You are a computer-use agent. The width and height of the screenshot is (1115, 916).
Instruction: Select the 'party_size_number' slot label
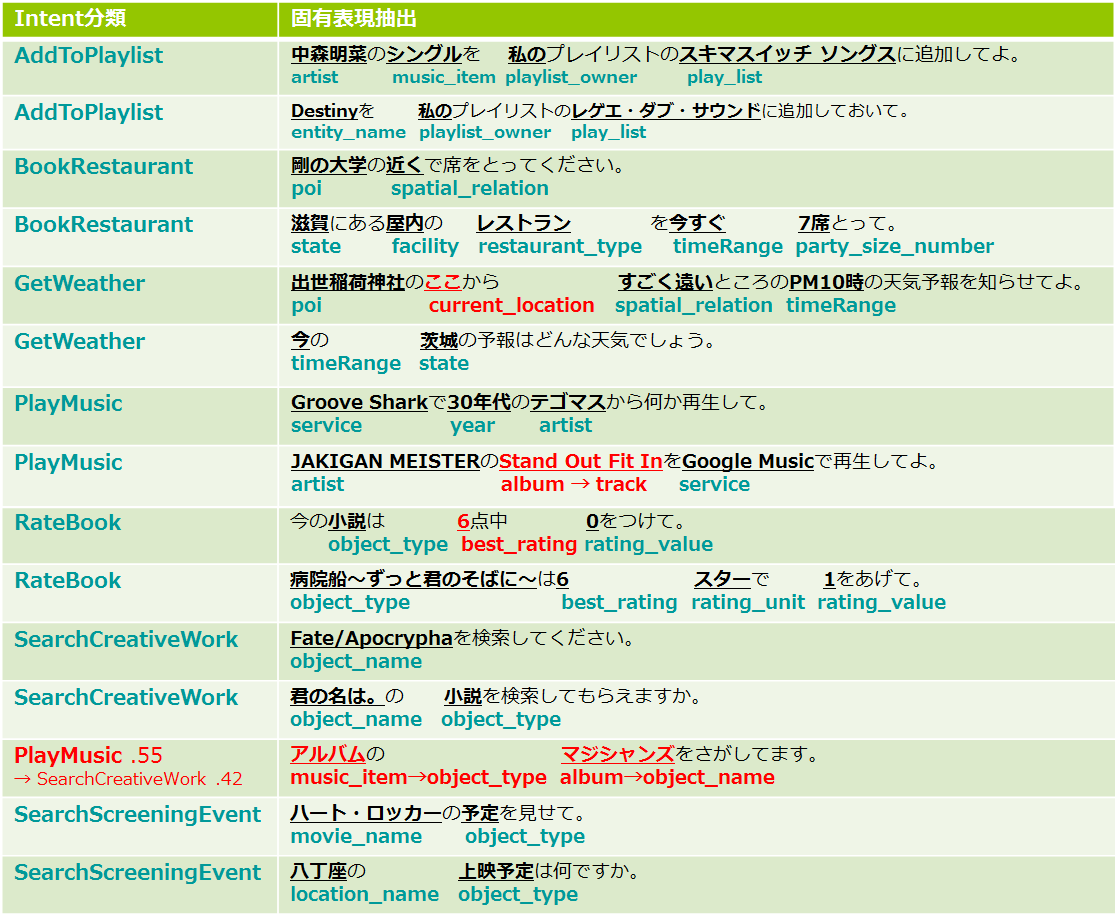point(895,247)
